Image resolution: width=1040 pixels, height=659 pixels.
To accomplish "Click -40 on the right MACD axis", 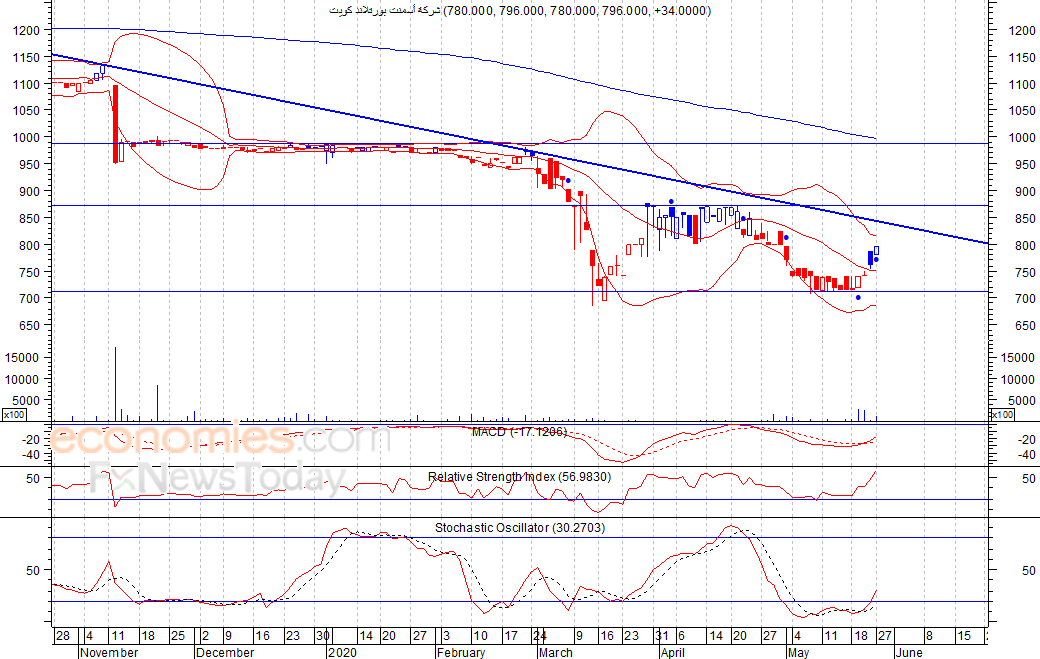I will click(1025, 455).
